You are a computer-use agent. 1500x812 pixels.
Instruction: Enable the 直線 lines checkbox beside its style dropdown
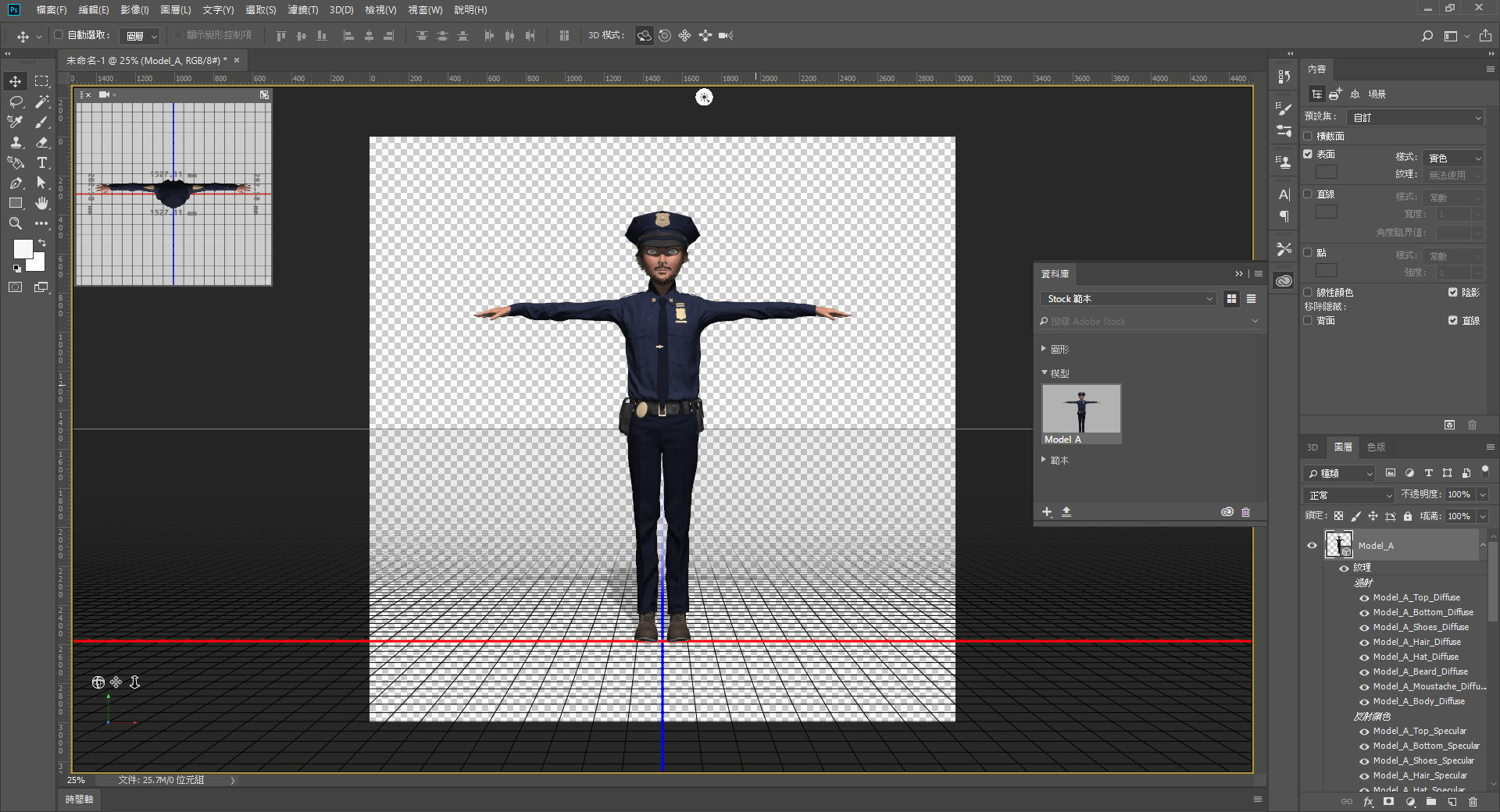tap(1308, 194)
